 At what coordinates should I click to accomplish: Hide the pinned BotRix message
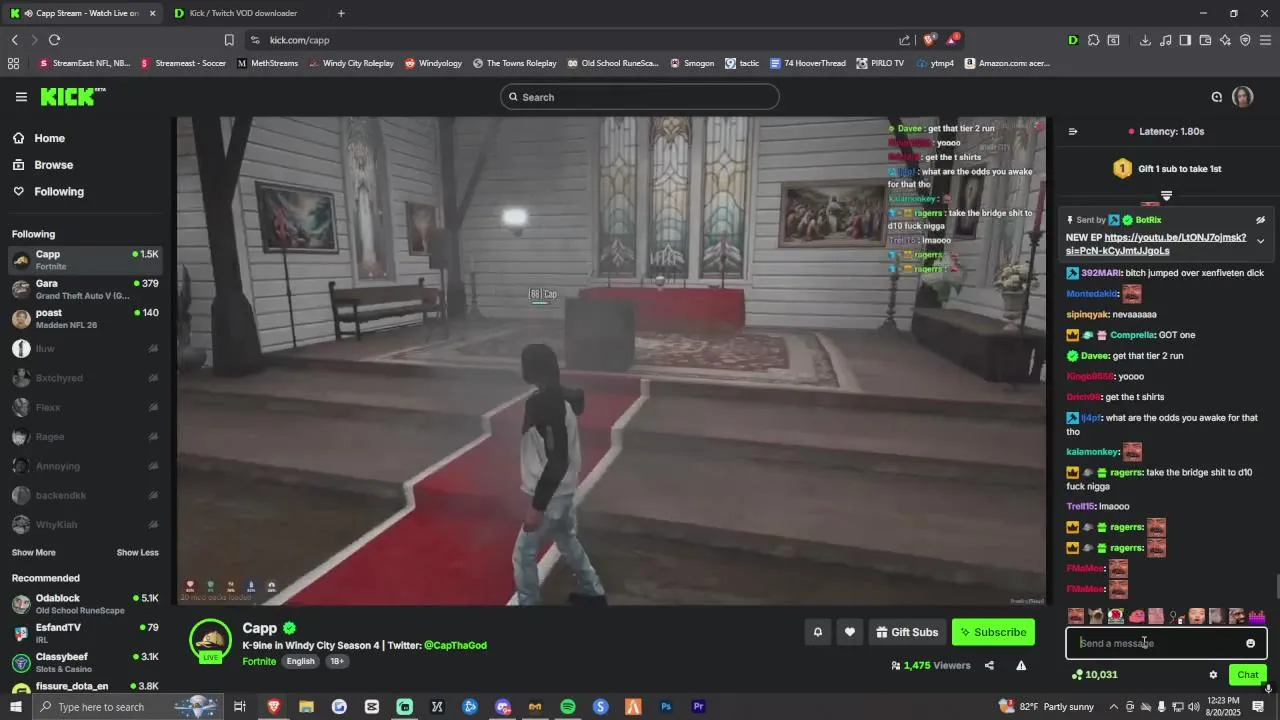1260,220
